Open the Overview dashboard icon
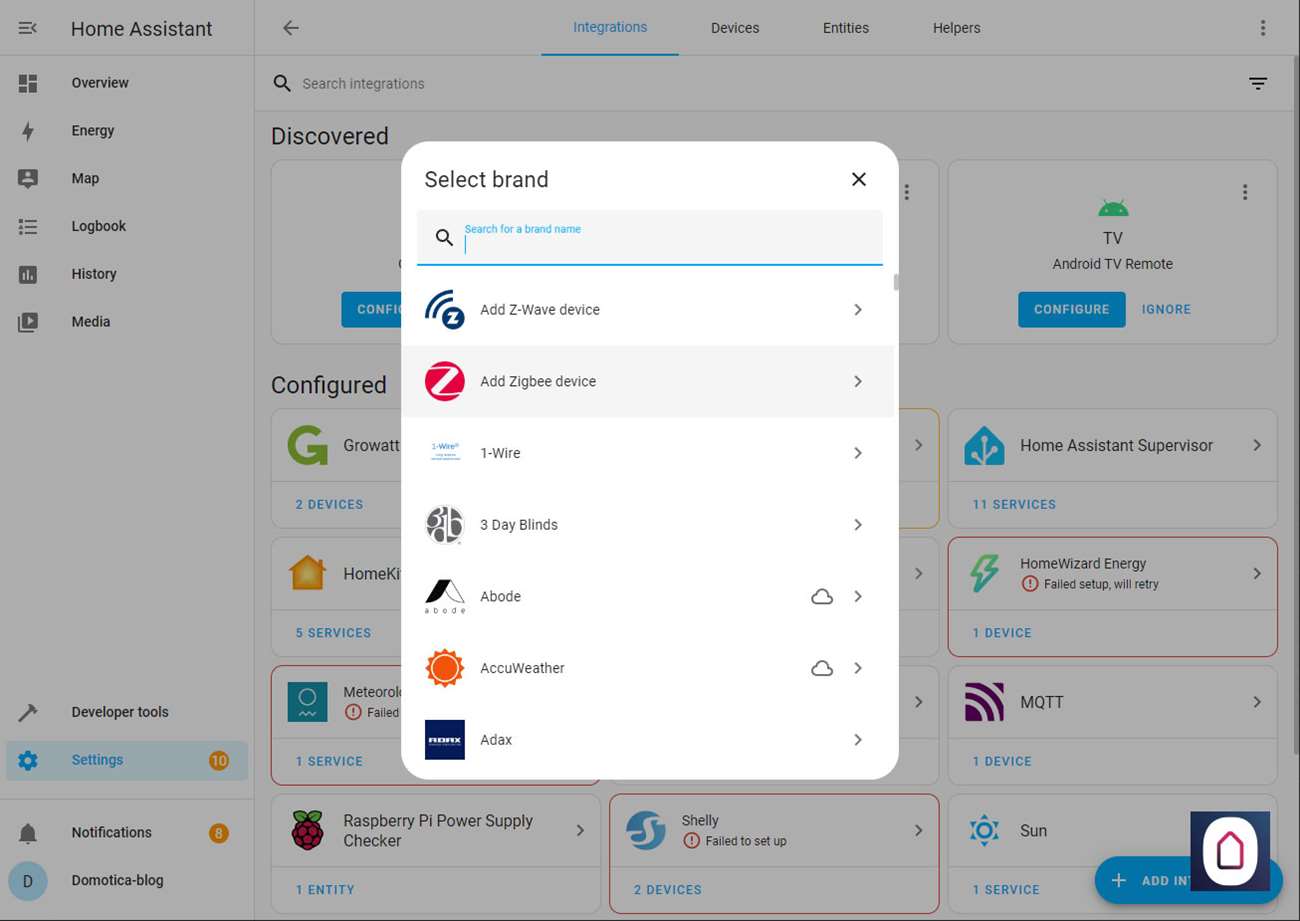Image resolution: width=1300 pixels, height=921 pixels. (28, 83)
